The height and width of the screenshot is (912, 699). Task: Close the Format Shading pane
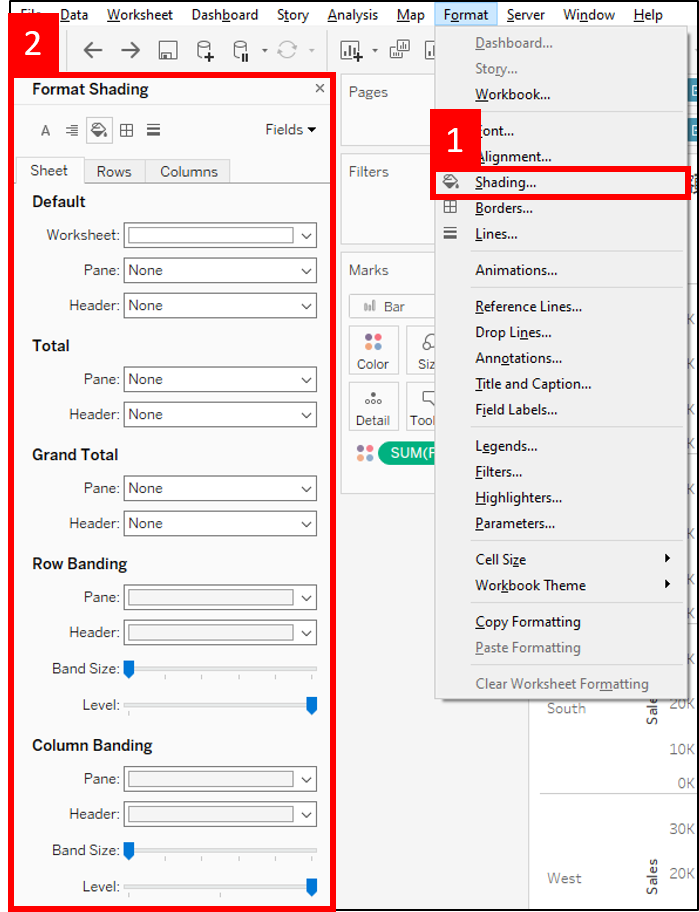point(320,88)
